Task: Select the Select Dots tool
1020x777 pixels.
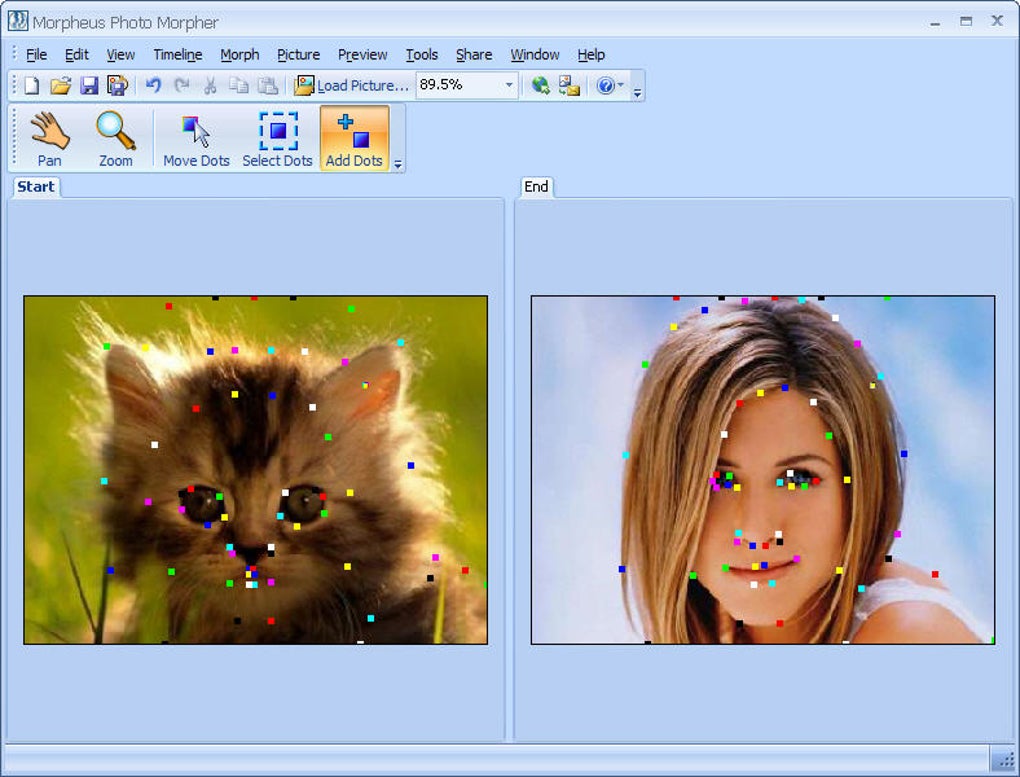Action: click(x=278, y=139)
